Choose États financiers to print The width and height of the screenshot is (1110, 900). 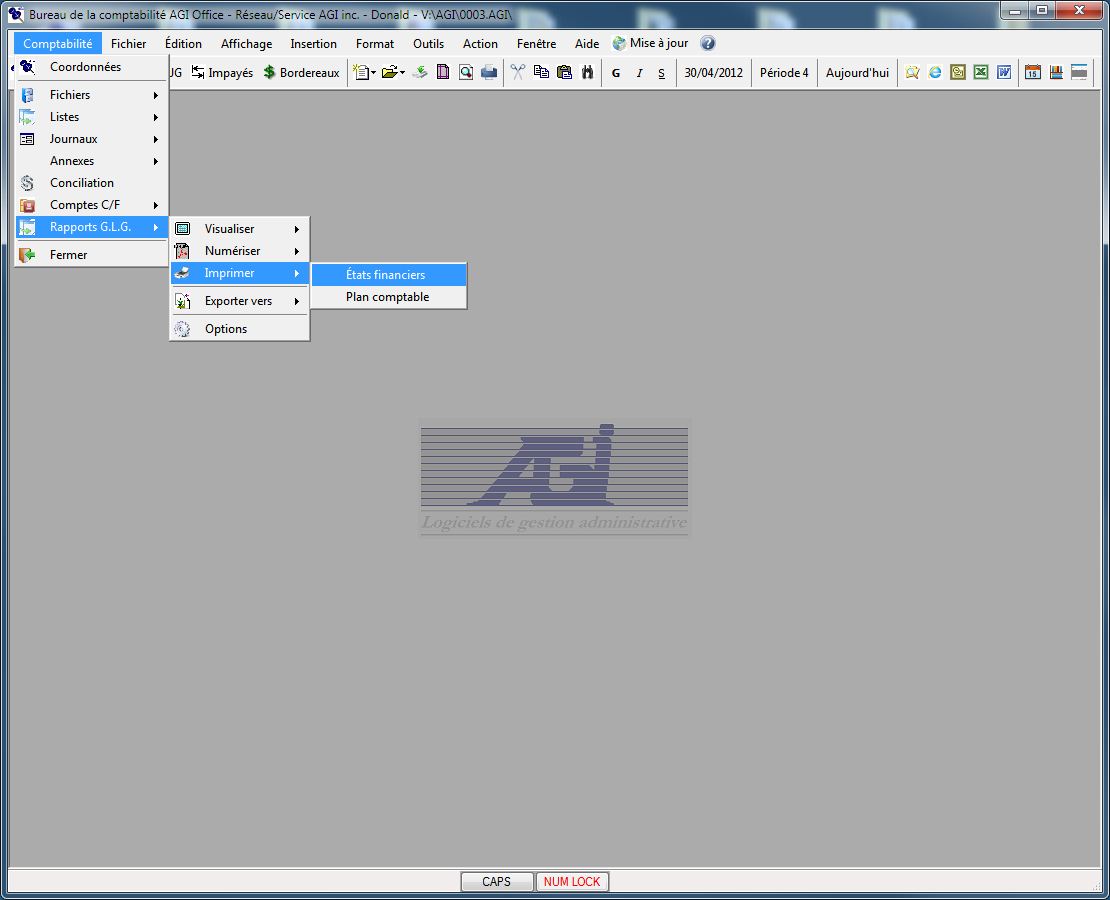pos(389,275)
